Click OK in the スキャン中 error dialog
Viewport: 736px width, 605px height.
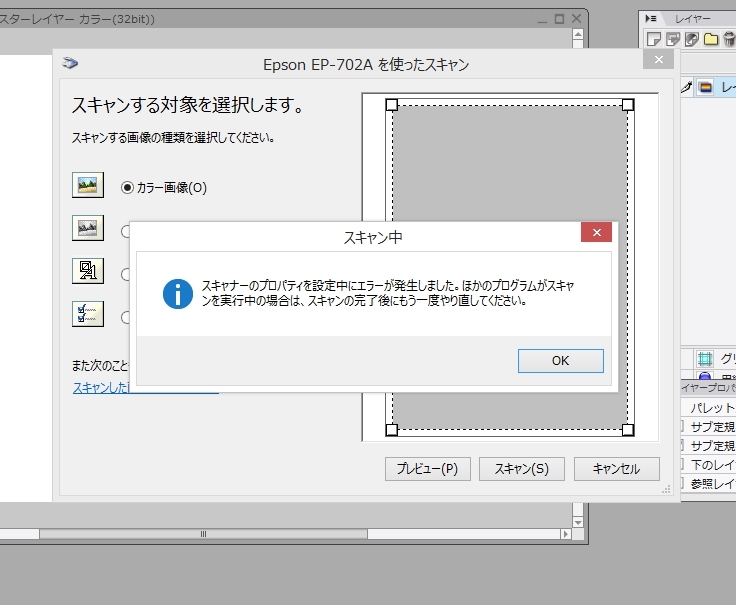[560, 360]
